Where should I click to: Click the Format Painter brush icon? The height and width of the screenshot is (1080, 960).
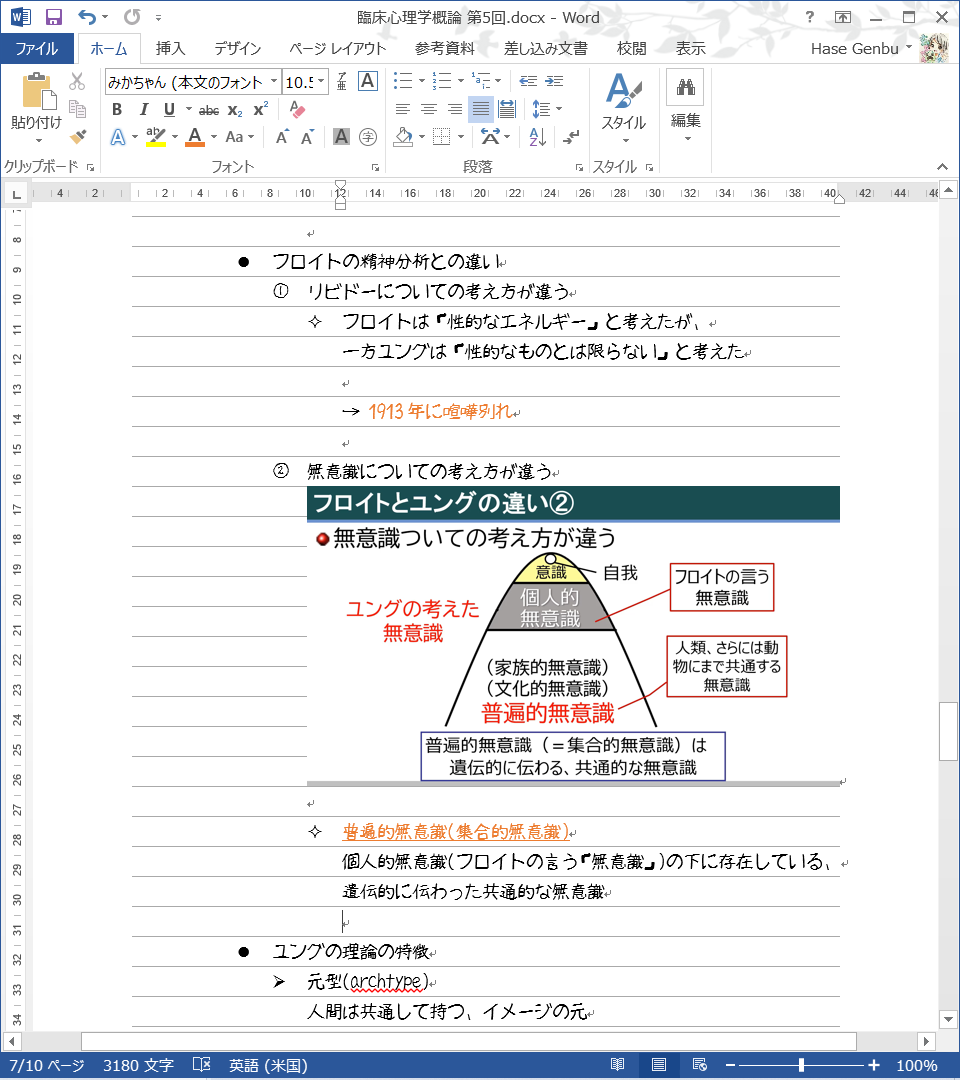tap(78, 136)
